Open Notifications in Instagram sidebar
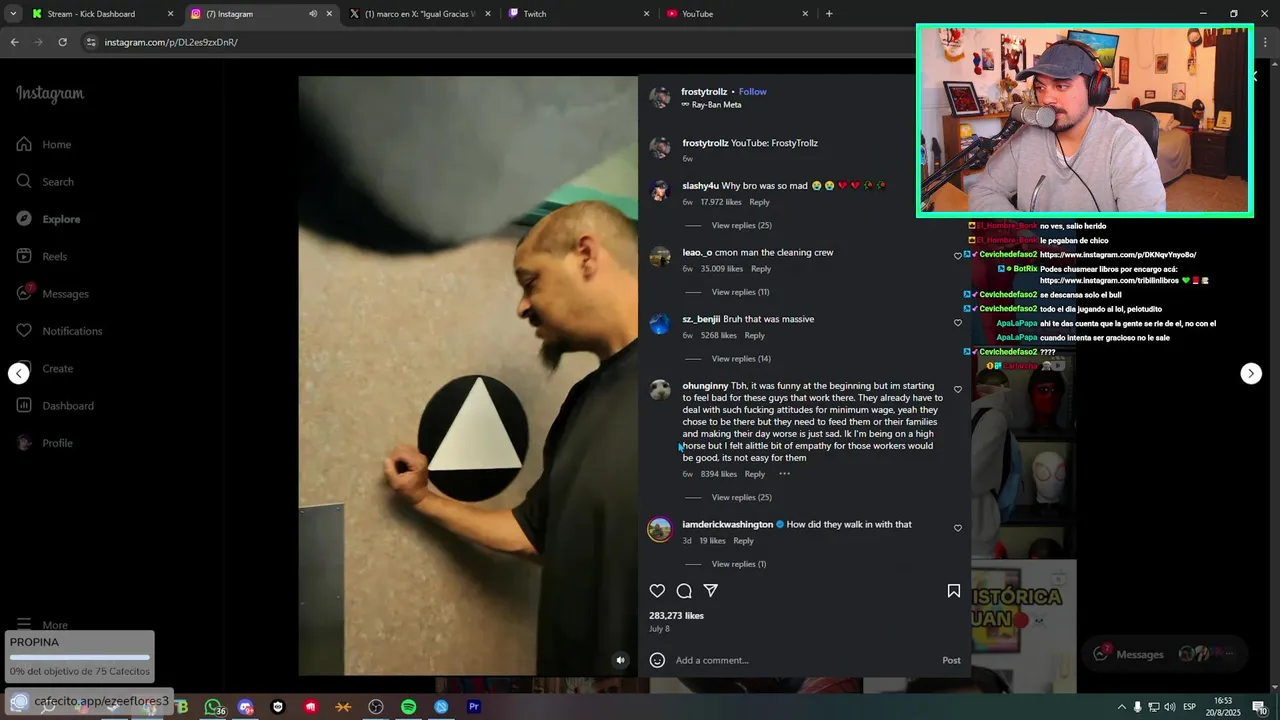 59,331
